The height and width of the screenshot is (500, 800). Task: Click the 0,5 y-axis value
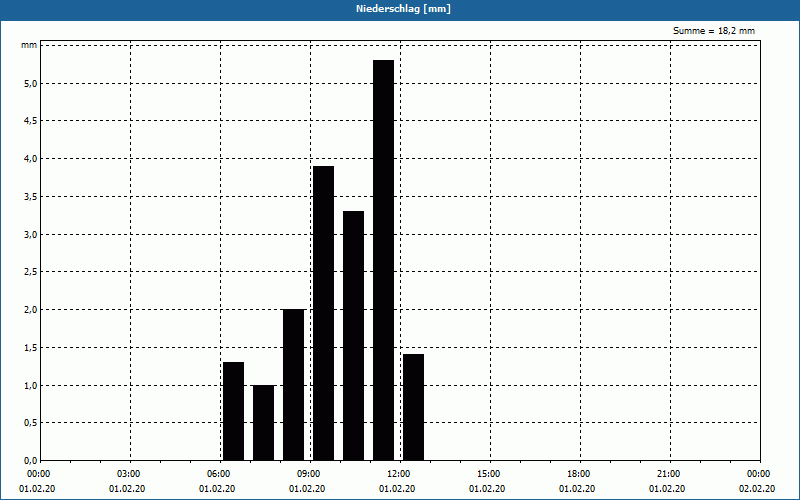[31, 423]
